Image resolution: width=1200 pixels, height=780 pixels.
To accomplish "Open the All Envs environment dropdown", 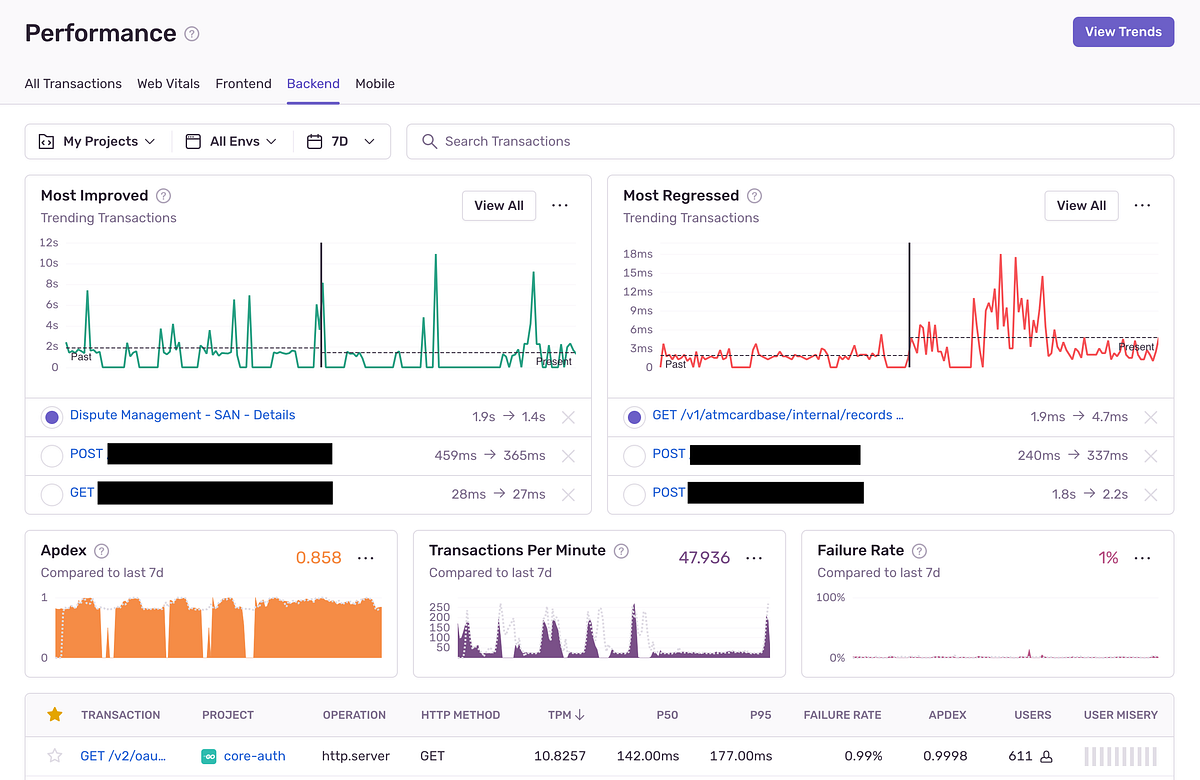I will (231, 141).
